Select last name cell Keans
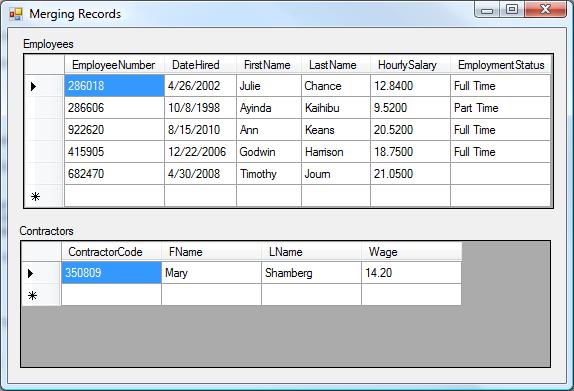Screen dimensions: 574x391 pos(336,130)
